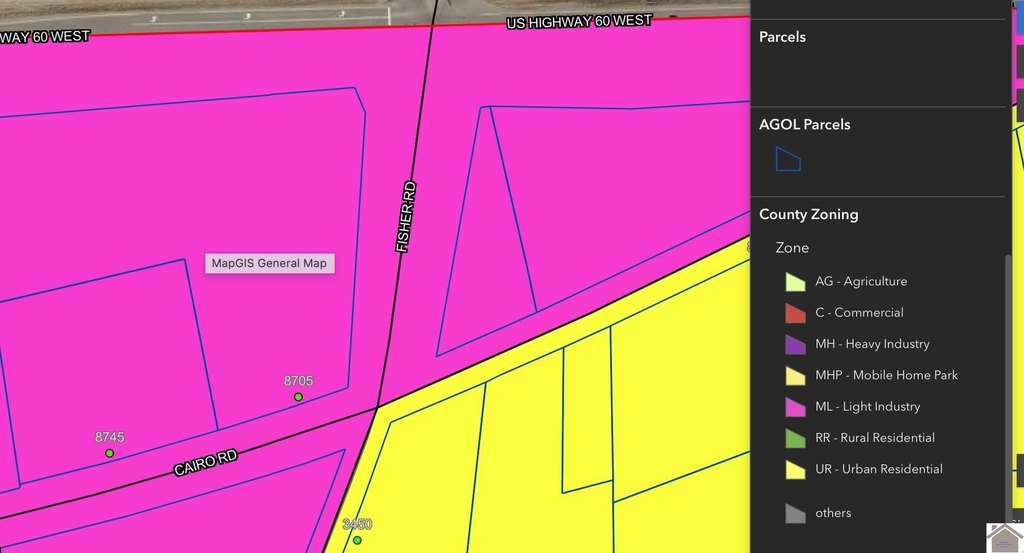Click the Parcels layer heading
Image resolution: width=1024 pixels, height=553 pixels.
782,37
